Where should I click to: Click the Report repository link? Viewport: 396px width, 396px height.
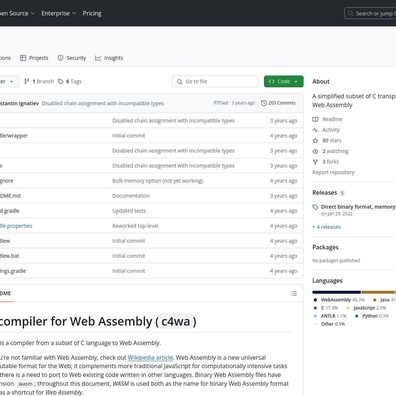(x=333, y=172)
